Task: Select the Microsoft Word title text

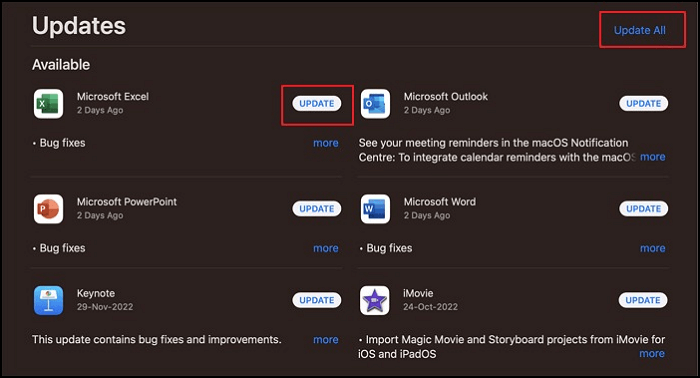Action: coord(440,202)
